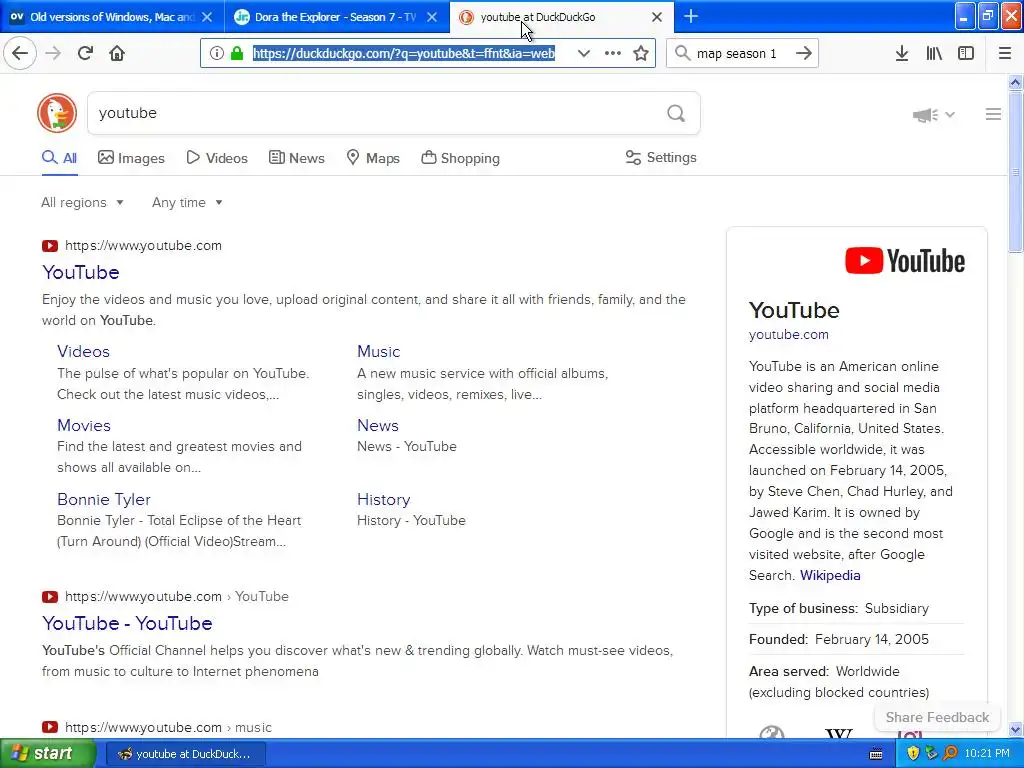Open the youtube.com link in sidebar
1024x768 pixels.
click(789, 334)
